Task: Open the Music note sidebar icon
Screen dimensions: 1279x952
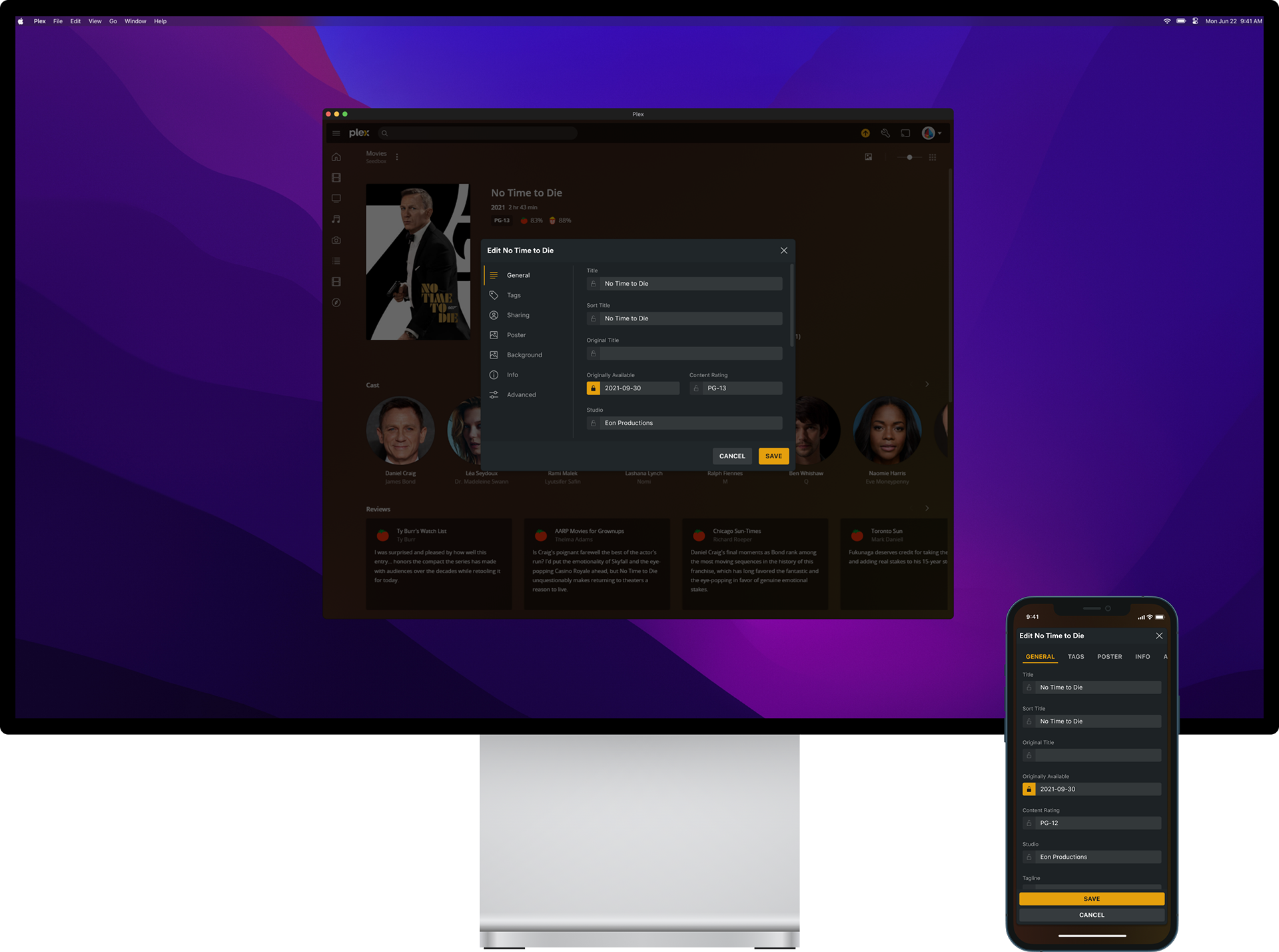Action: click(336, 219)
